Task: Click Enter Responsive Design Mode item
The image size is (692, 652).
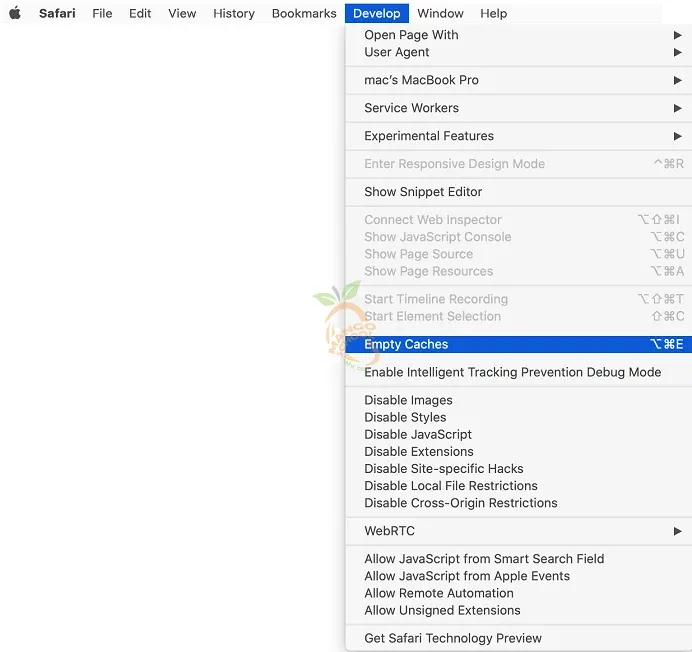Action: (519, 164)
